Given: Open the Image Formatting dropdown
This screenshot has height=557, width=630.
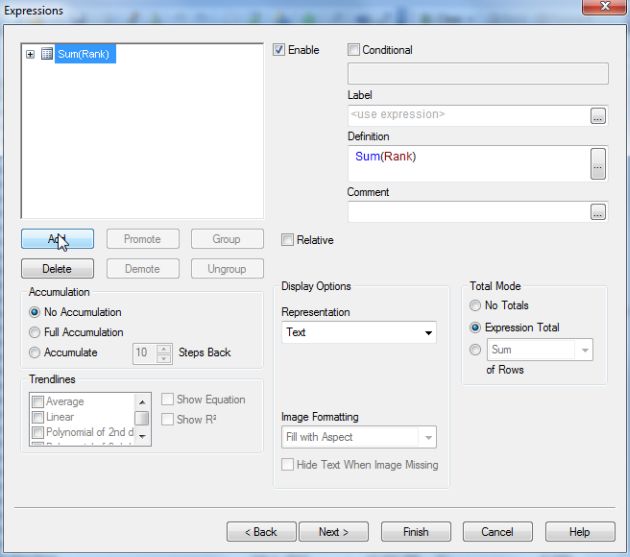Looking at the screenshot, I should (359, 437).
